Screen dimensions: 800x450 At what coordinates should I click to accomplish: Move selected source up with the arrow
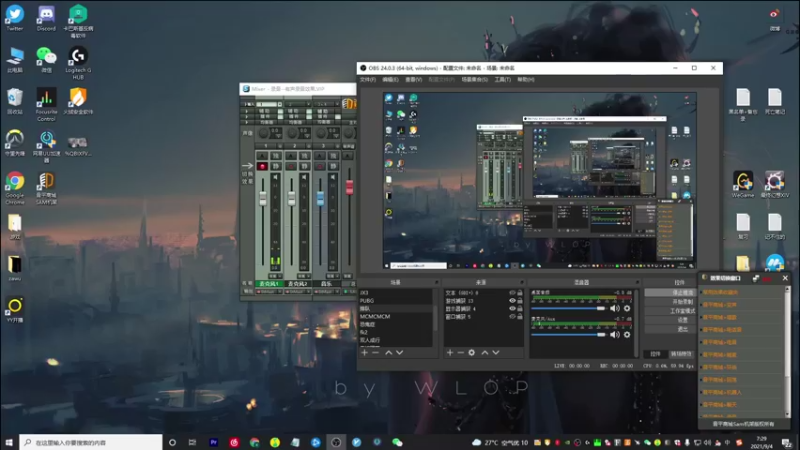pos(485,352)
